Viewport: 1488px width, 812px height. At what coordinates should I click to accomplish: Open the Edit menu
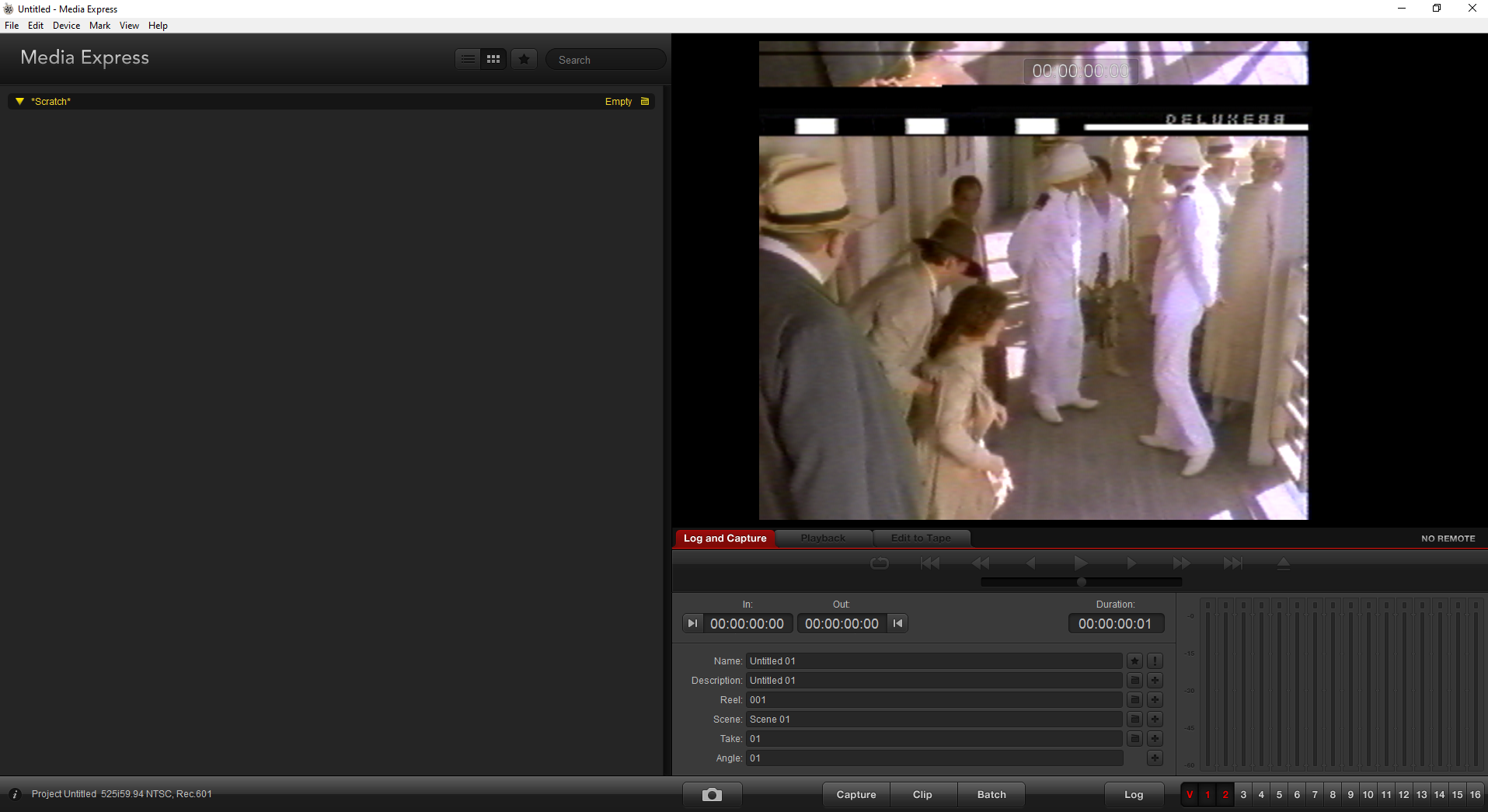tap(36, 26)
